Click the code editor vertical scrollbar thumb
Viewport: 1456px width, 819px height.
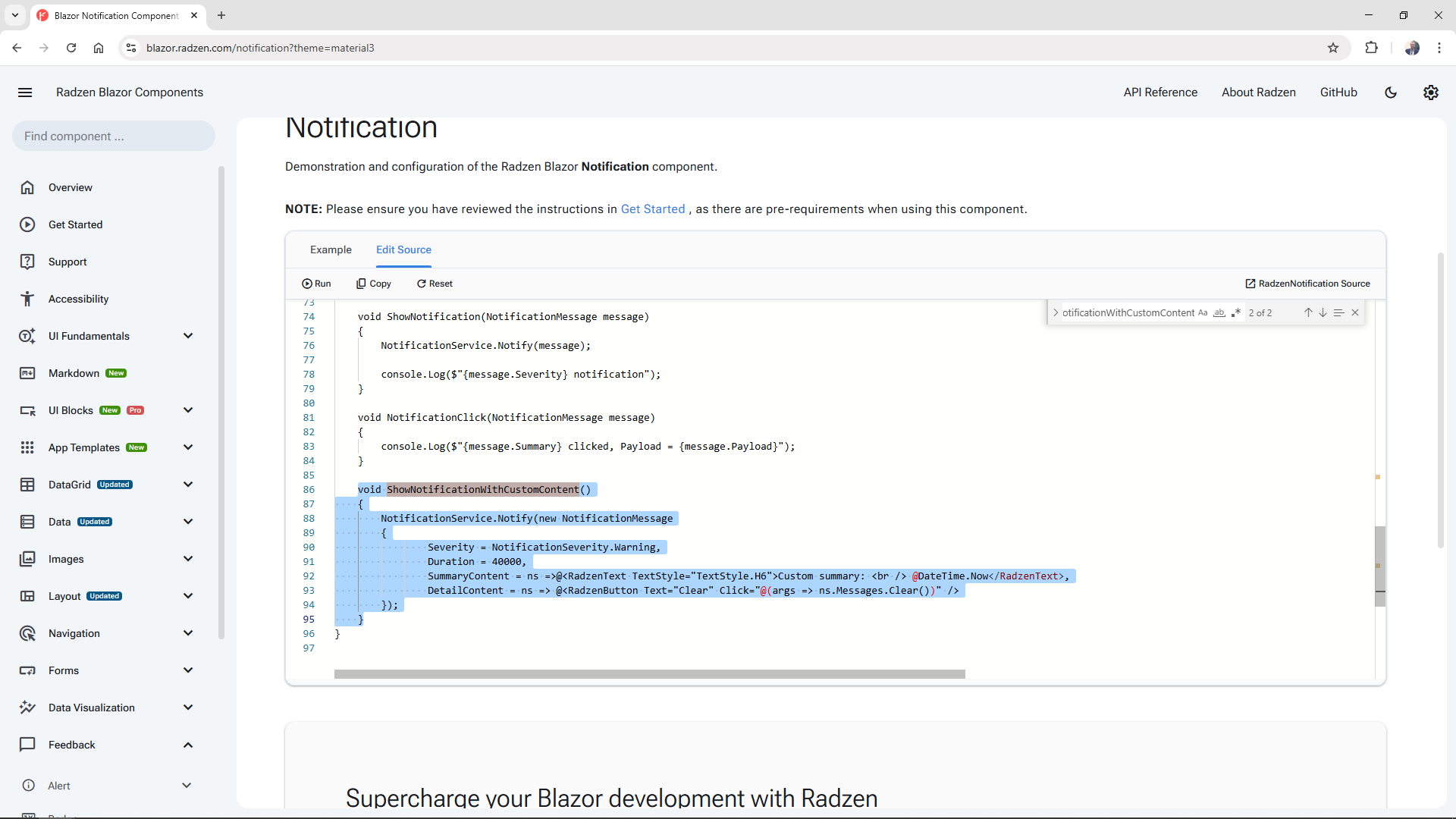pos(1380,566)
